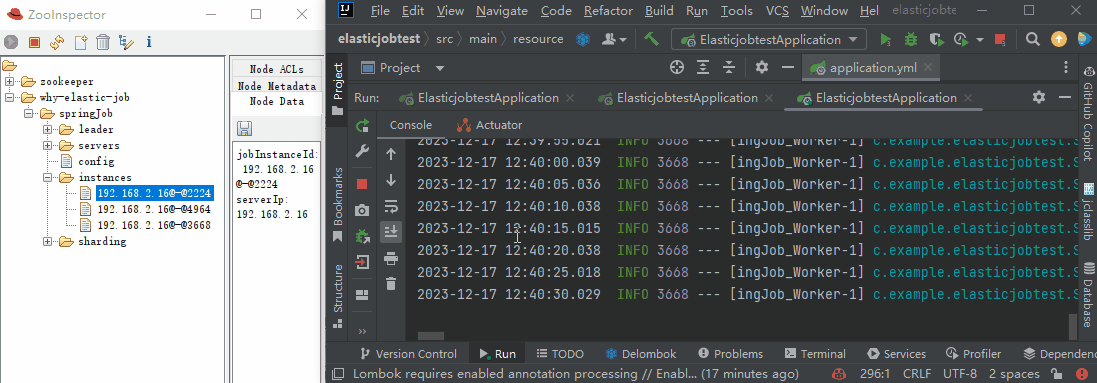
Task: Open the Terminal tool window
Action: (816, 354)
